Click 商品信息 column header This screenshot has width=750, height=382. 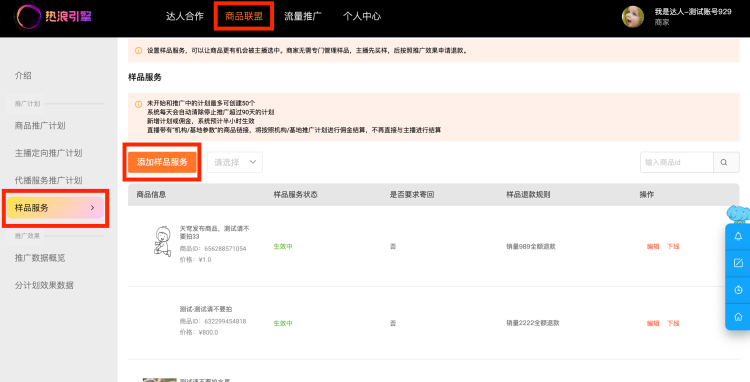click(151, 195)
